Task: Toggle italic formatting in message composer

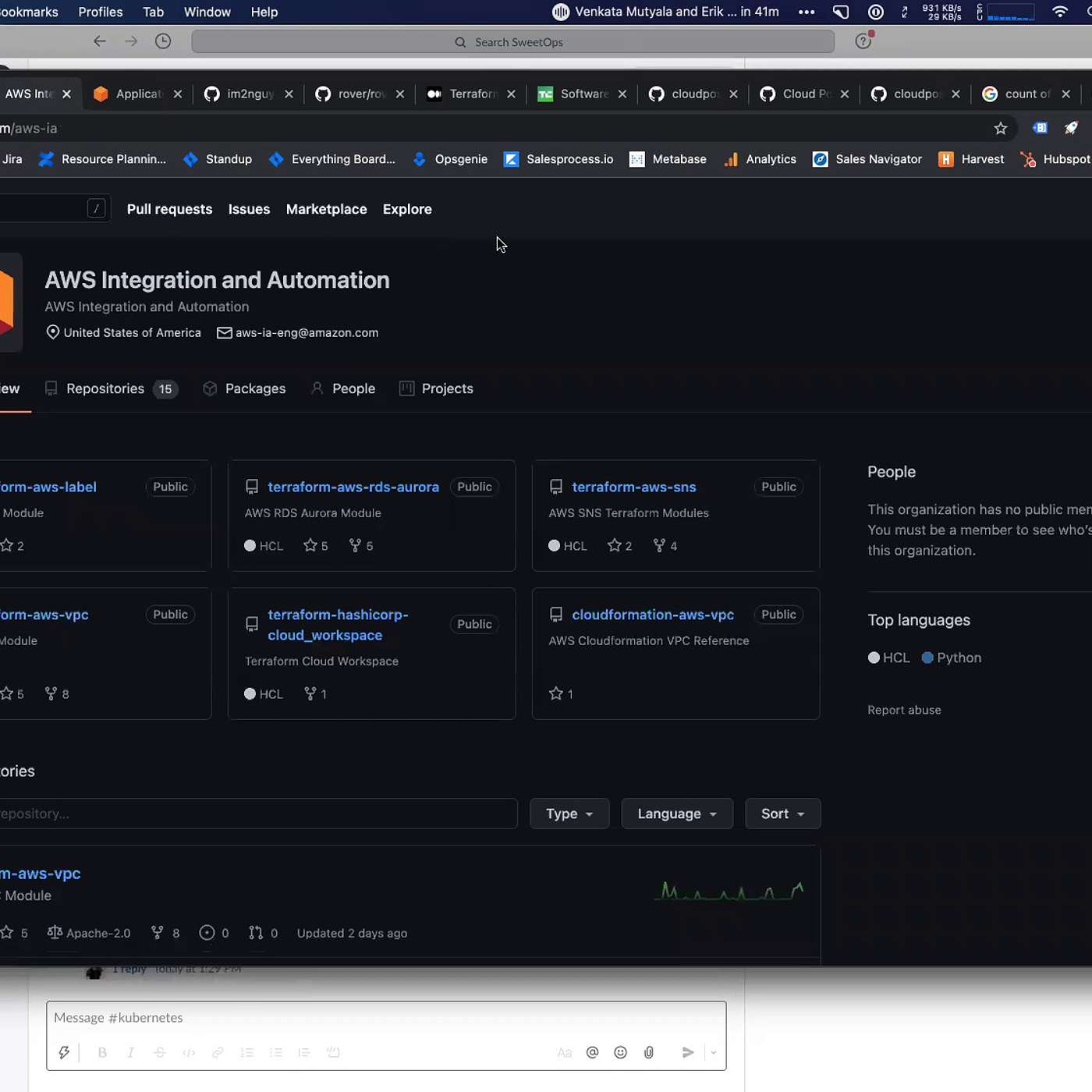Action: coord(130,1052)
